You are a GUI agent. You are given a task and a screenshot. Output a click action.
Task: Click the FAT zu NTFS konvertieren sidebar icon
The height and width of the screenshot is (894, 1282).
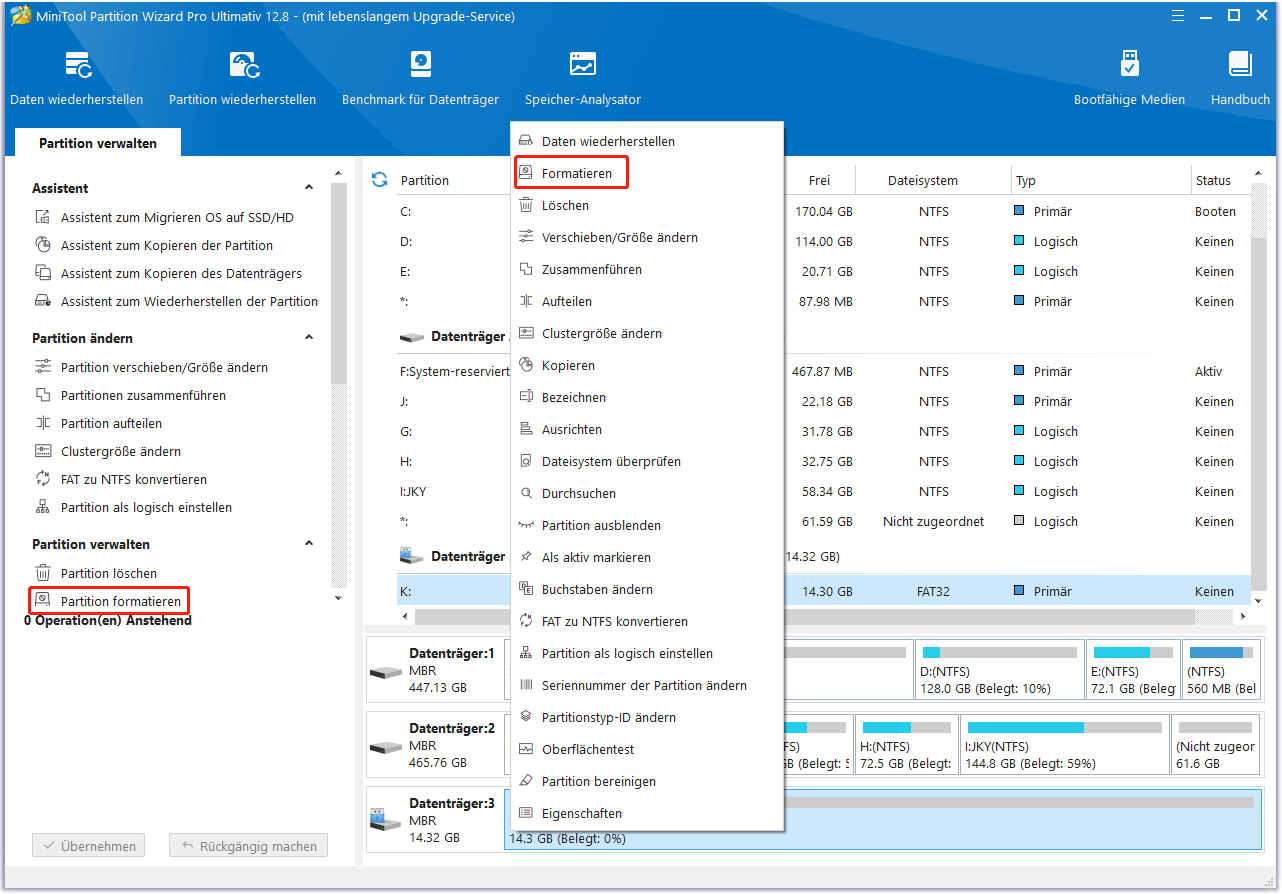click(x=43, y=479)
